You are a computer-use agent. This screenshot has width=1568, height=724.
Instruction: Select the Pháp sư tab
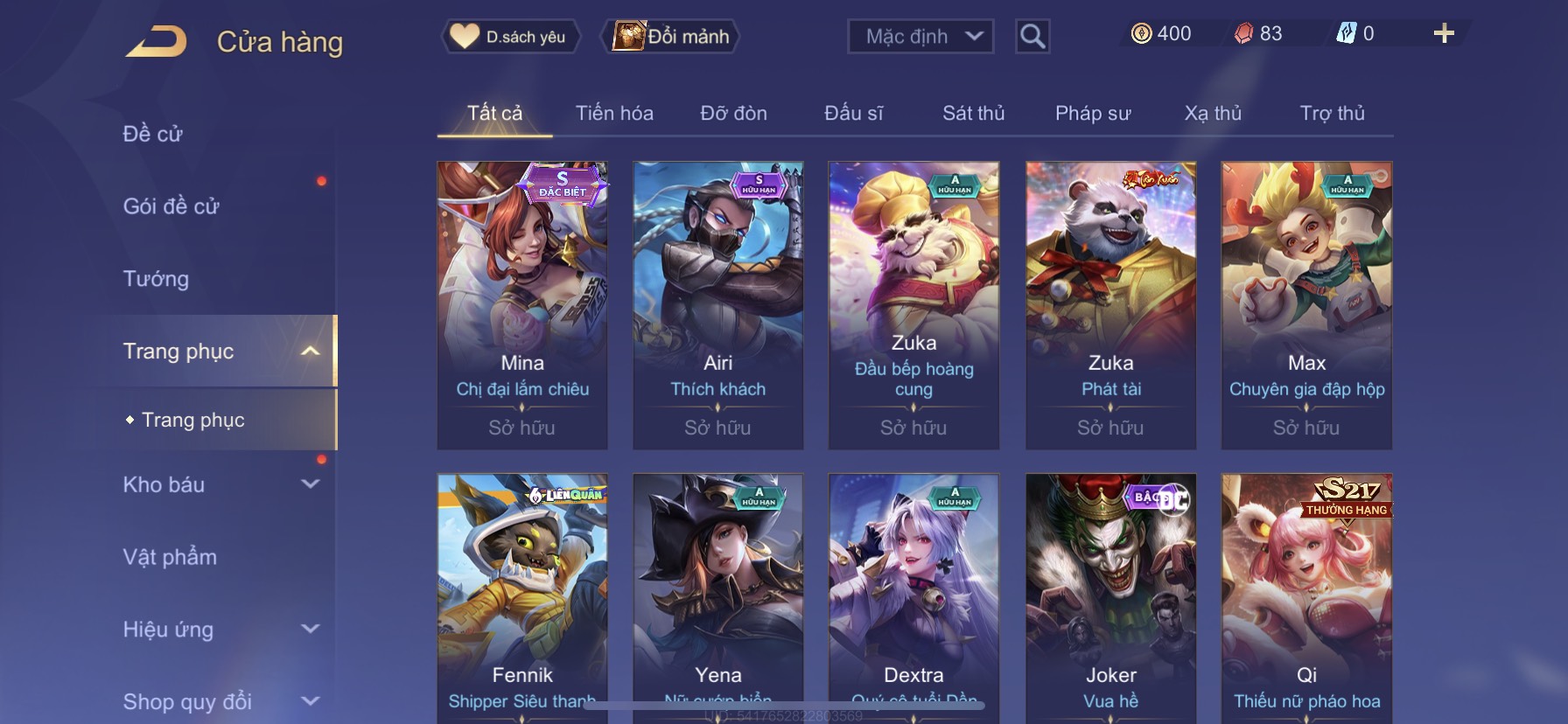tap(1093, 113)
